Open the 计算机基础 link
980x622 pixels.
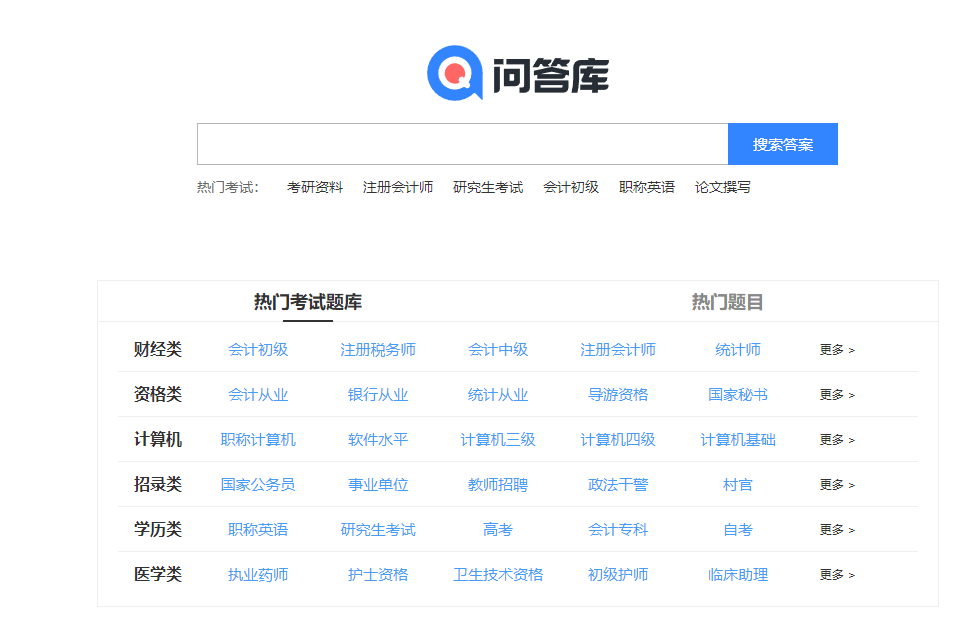coord(738,439)
